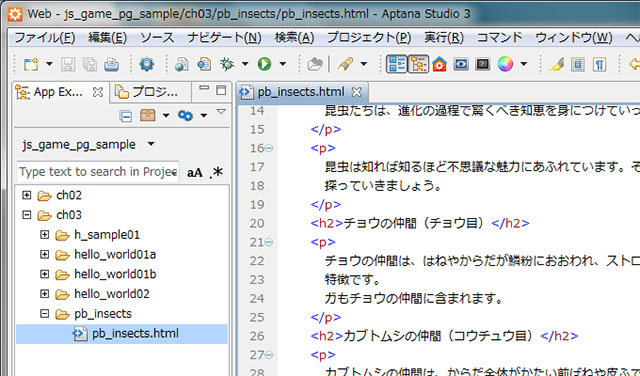Toggle block selection mode icon
This screenshot has width=640, height=376.
coord(578,64)
